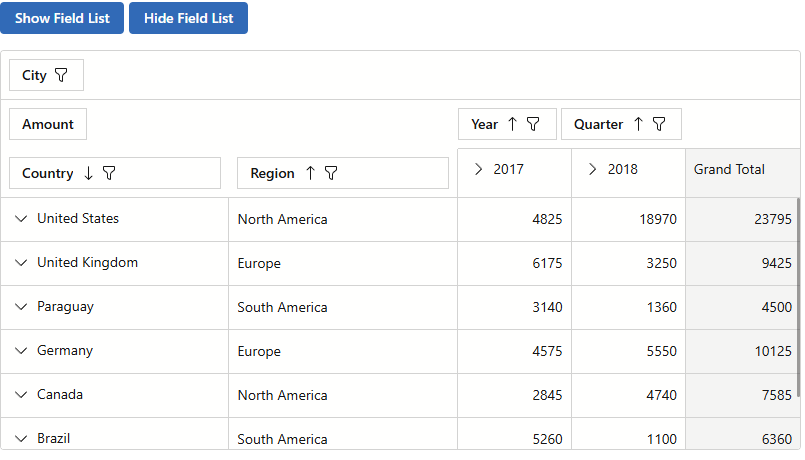This screenshot has height=460, width=805.
Task: Toggle the Quarter sort arrow icon
Action: click(x=638, y=124)
